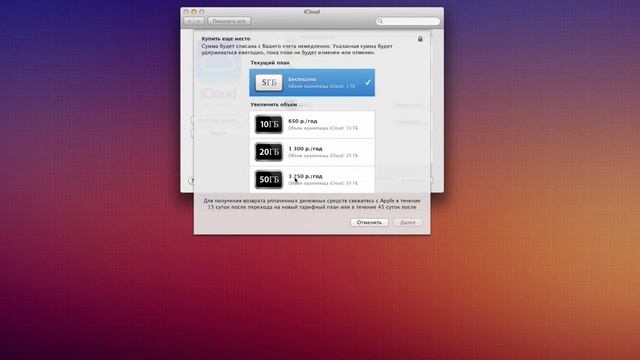Image resolution: width=640 pixels, height=360 pixels.
Task: Click the dimmed Далее button
Action: (408, 222)
